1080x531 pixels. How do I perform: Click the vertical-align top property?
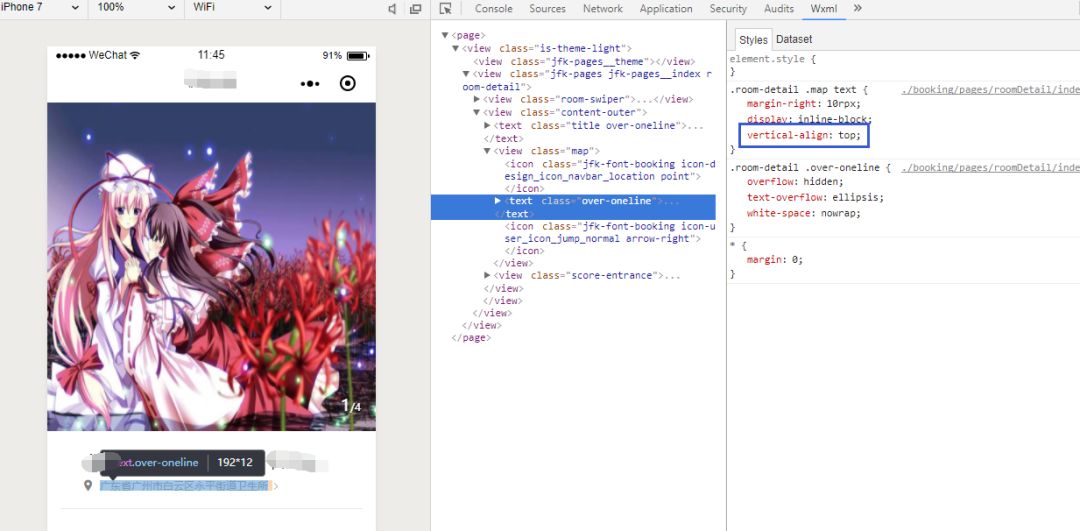(x=804, y=136)
